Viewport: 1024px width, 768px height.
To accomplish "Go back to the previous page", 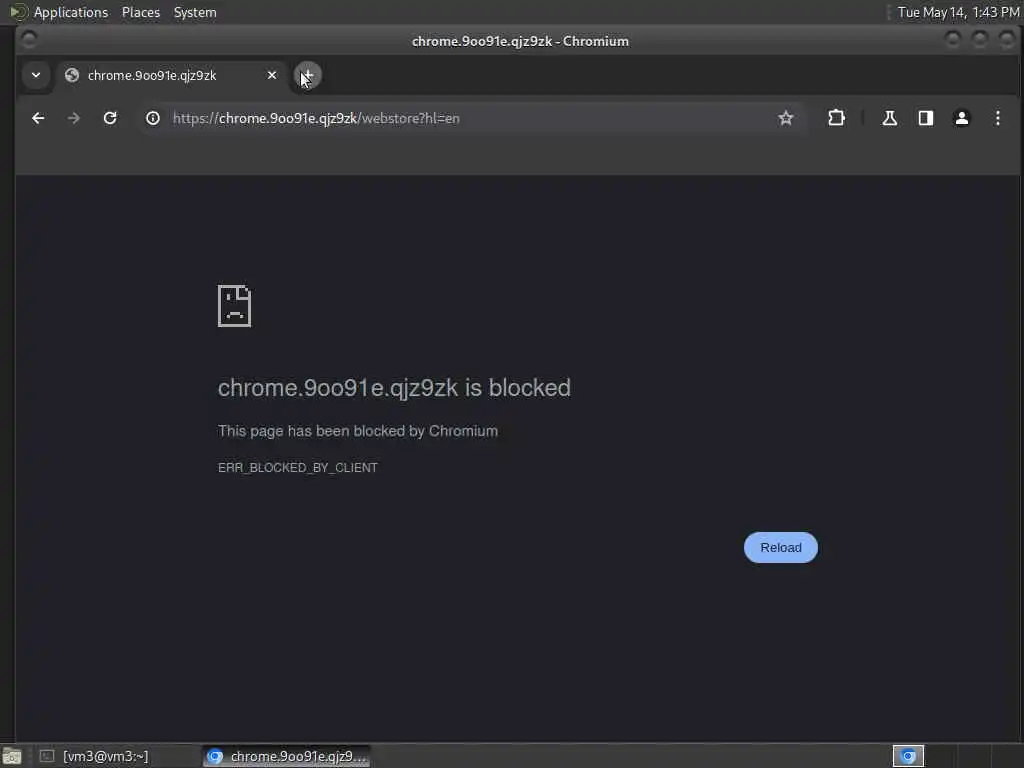I will tap(38, 118).
